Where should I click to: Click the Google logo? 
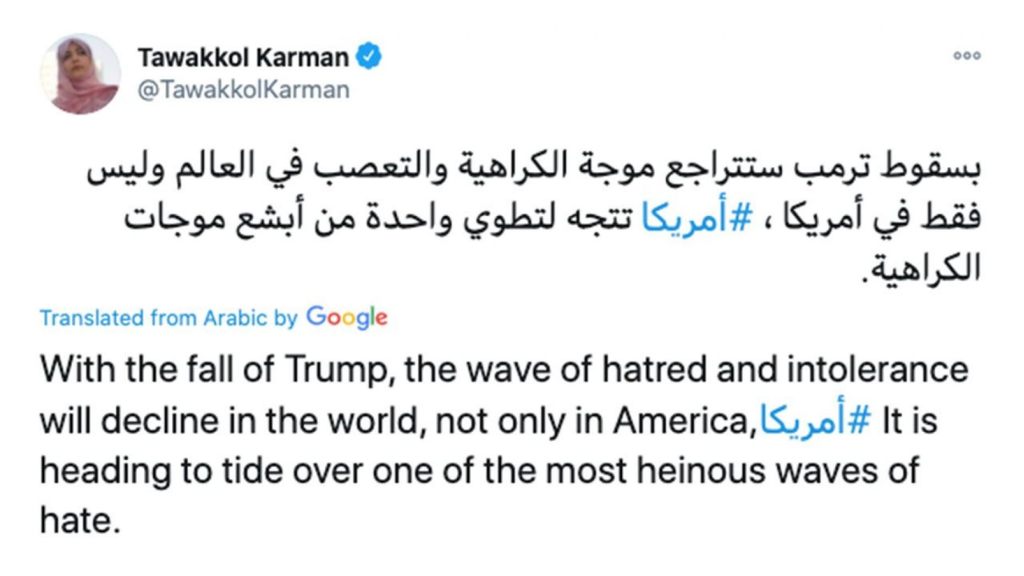[346, 318]
